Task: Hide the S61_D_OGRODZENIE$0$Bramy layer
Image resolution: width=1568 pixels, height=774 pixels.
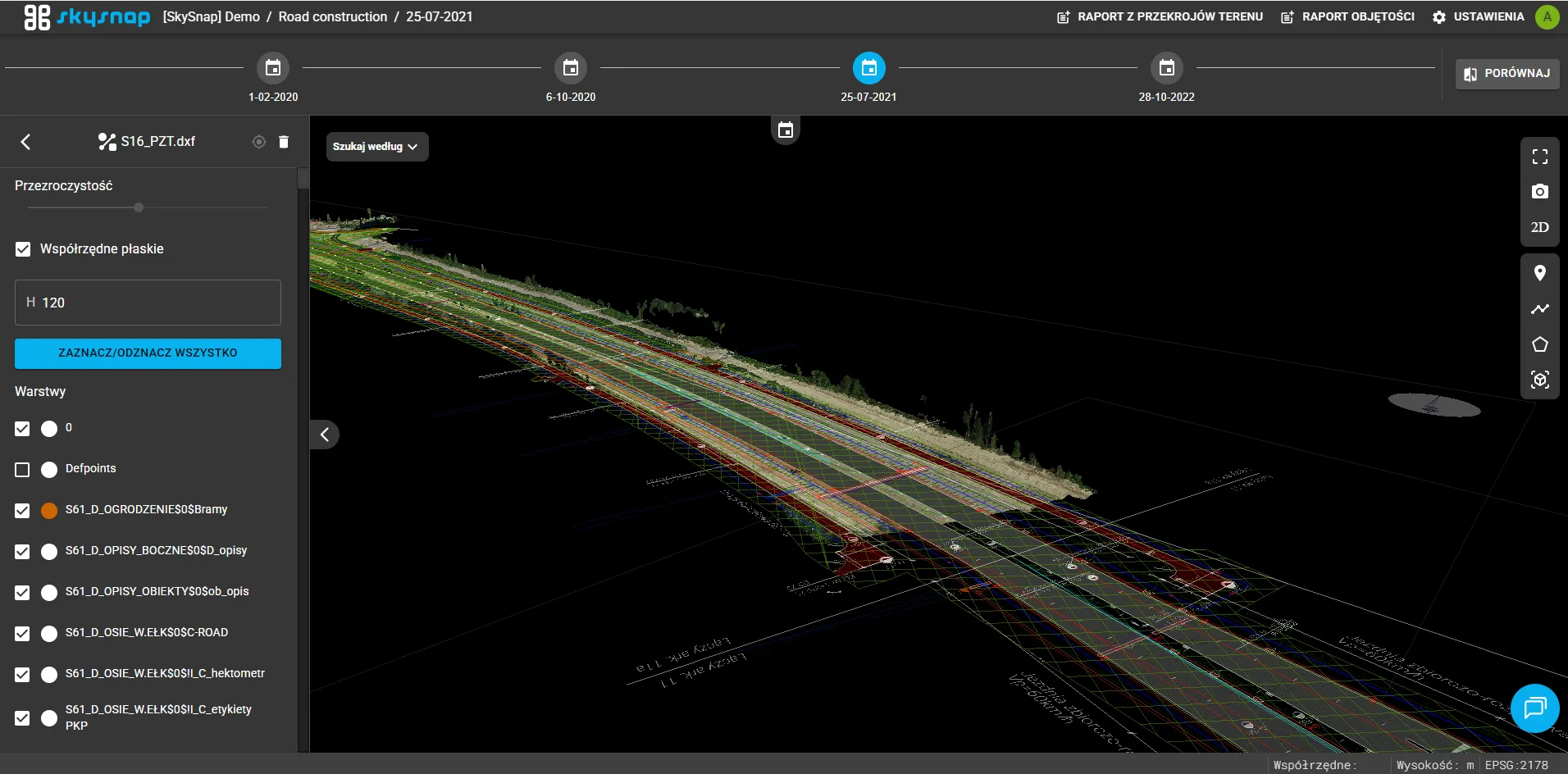Action: [23, 511]
